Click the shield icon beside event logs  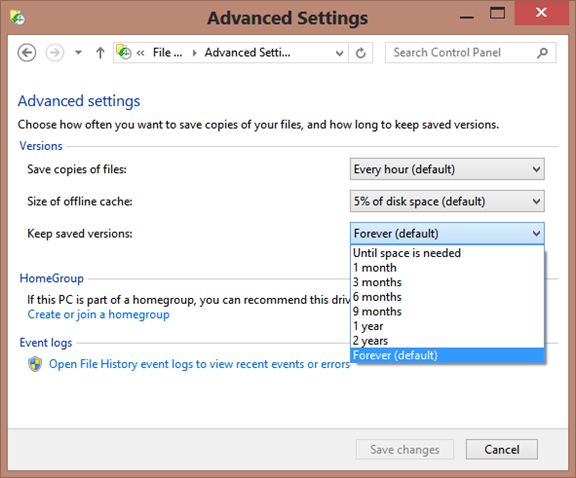[35, 364]
